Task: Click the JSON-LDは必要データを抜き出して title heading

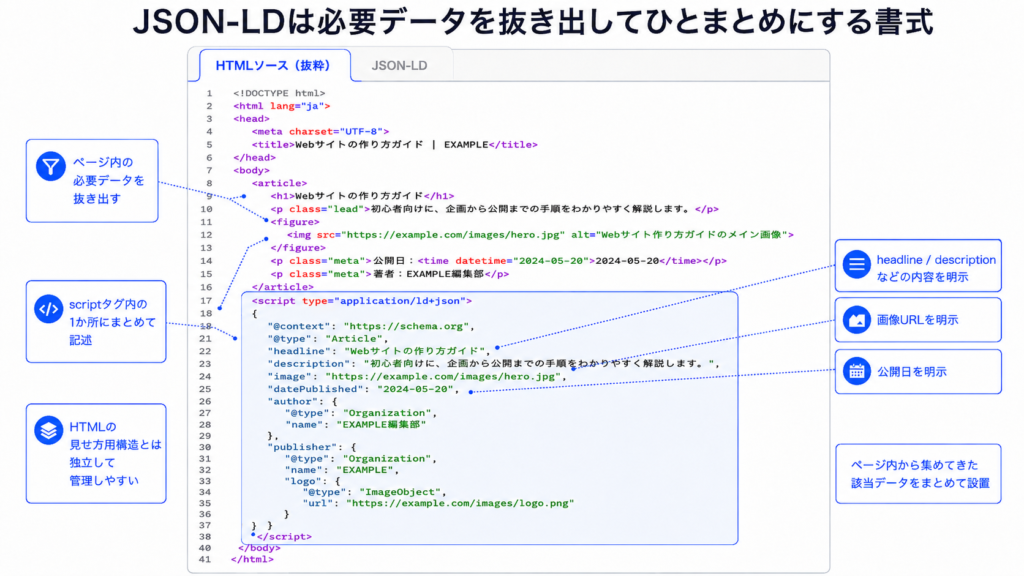Action: click(x=533, y=22)
